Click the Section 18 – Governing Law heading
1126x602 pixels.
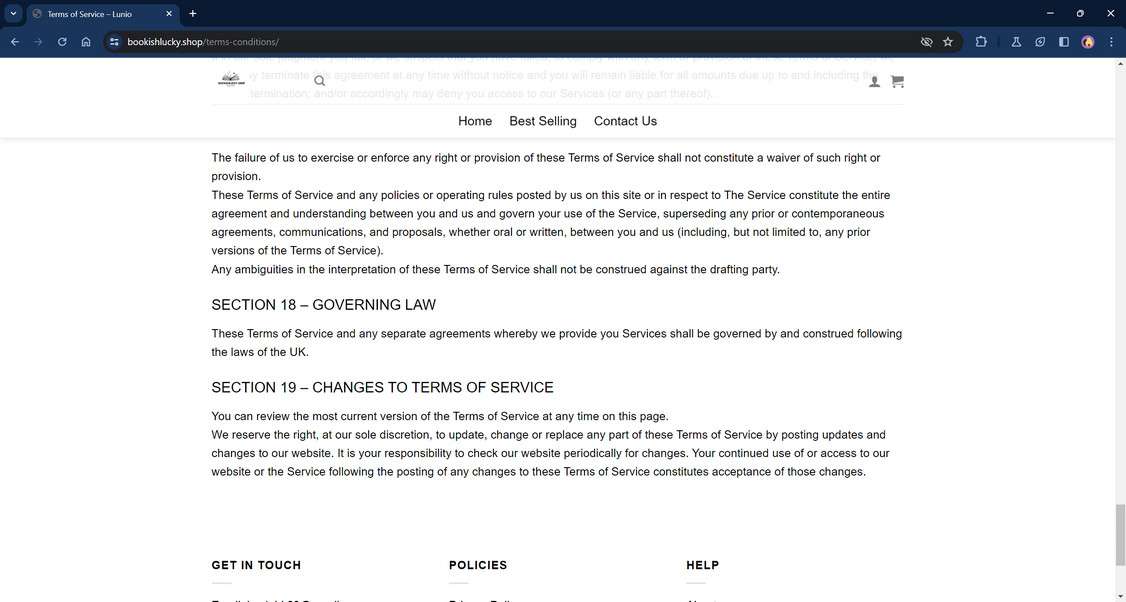[x=323, y=305]
